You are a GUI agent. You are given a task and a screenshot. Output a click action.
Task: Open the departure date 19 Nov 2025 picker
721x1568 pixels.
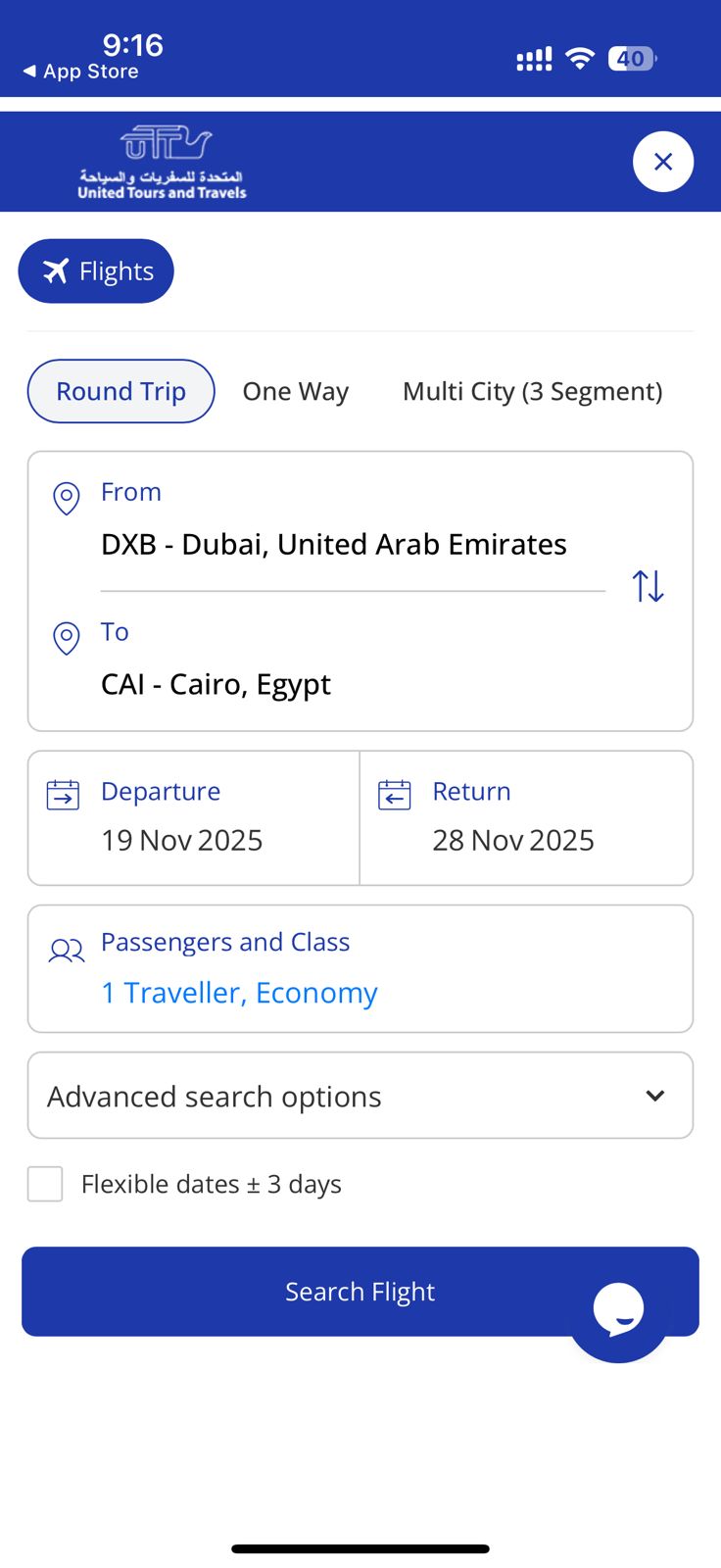click(x=182, y=840)
